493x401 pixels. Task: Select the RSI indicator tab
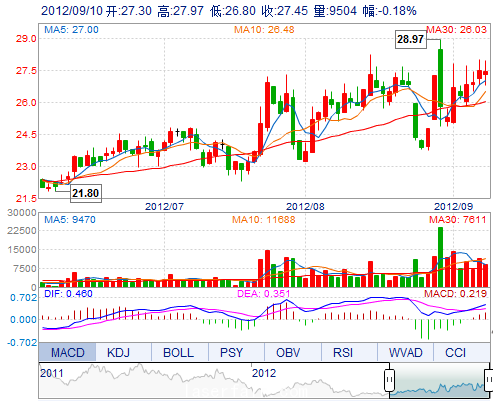pyautogui.click(x=343, y=352)
